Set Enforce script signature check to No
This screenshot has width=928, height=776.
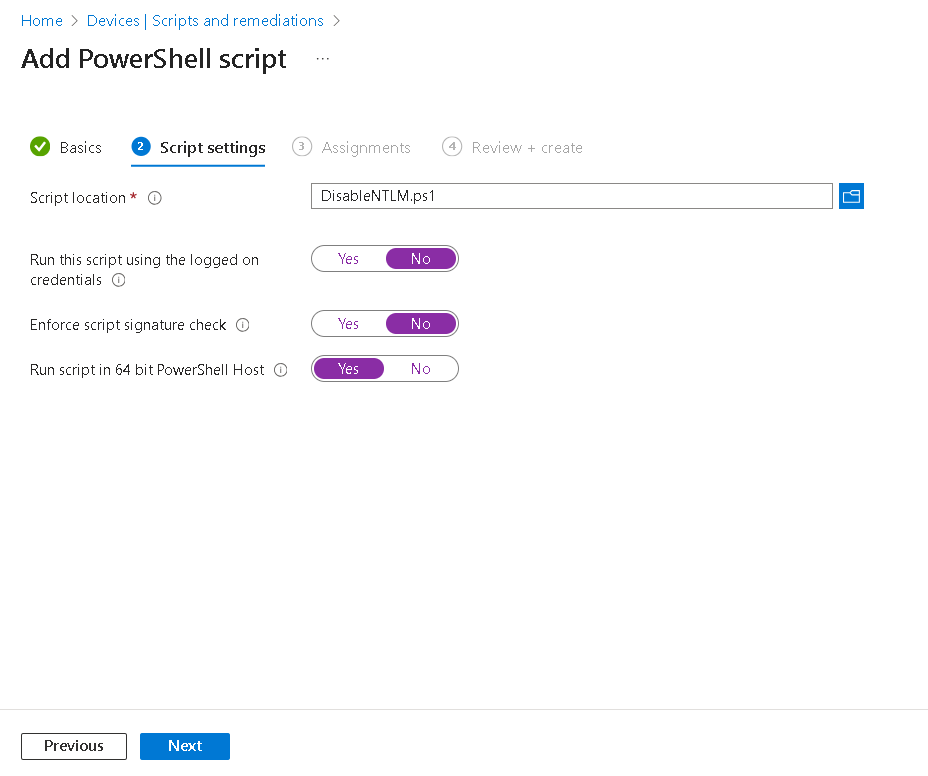point(421,324)
